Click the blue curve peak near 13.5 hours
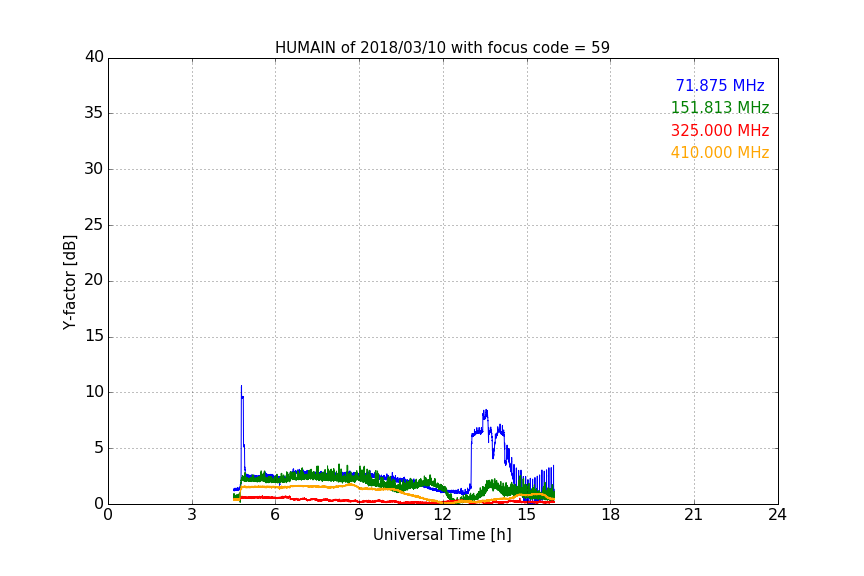864x576 pixels. pos(485,411)
